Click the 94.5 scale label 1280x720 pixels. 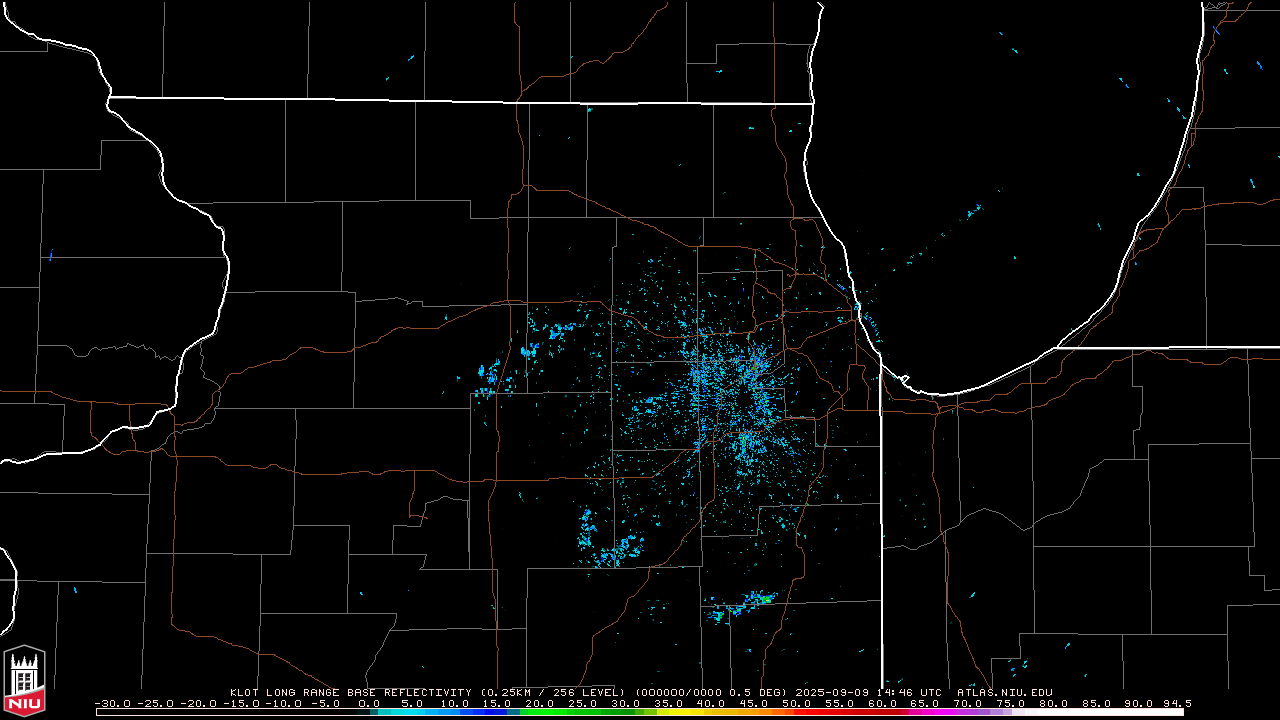[1177, 703]
